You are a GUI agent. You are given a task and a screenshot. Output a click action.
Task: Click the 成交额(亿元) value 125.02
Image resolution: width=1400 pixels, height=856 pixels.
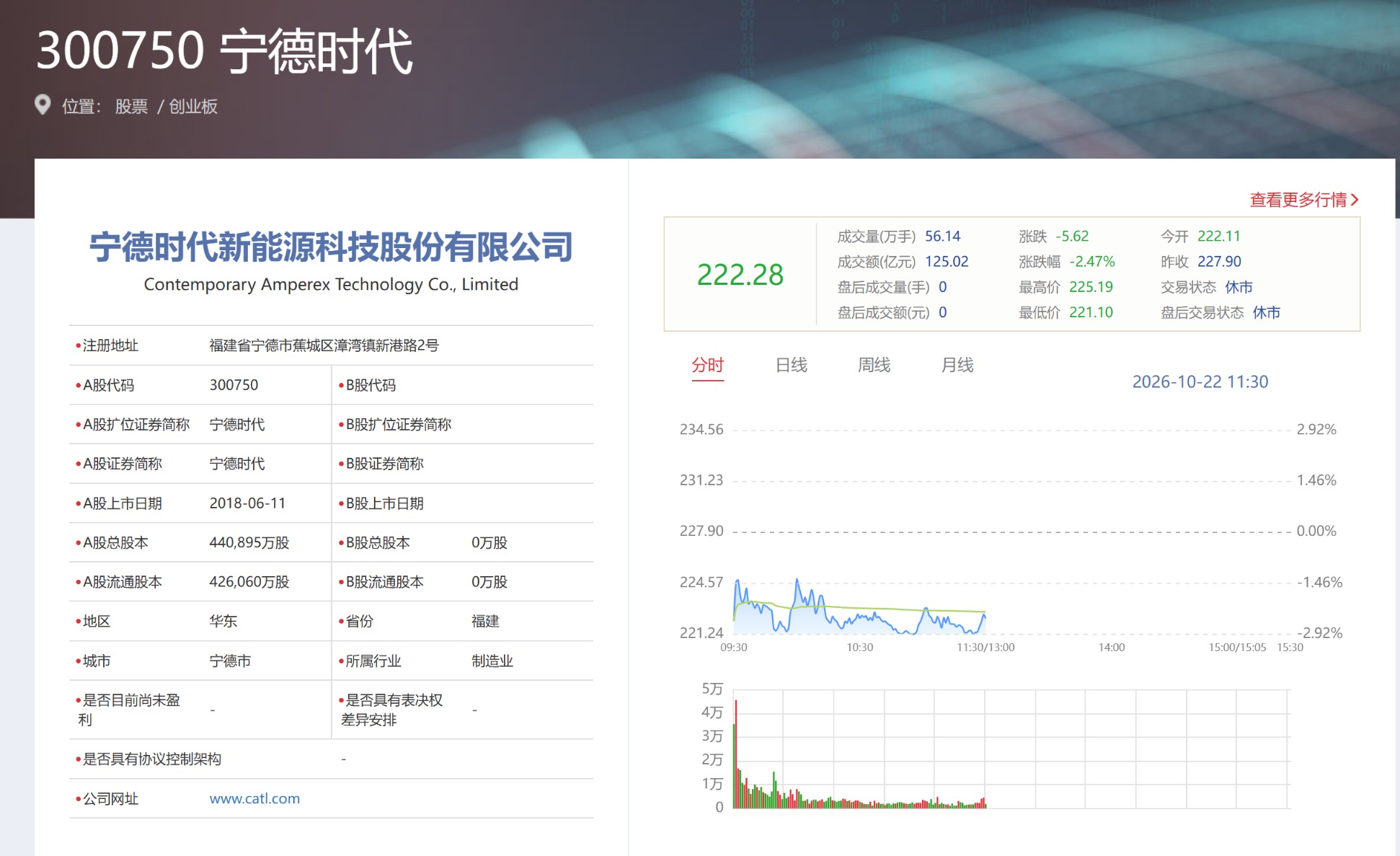pos(947,261)
